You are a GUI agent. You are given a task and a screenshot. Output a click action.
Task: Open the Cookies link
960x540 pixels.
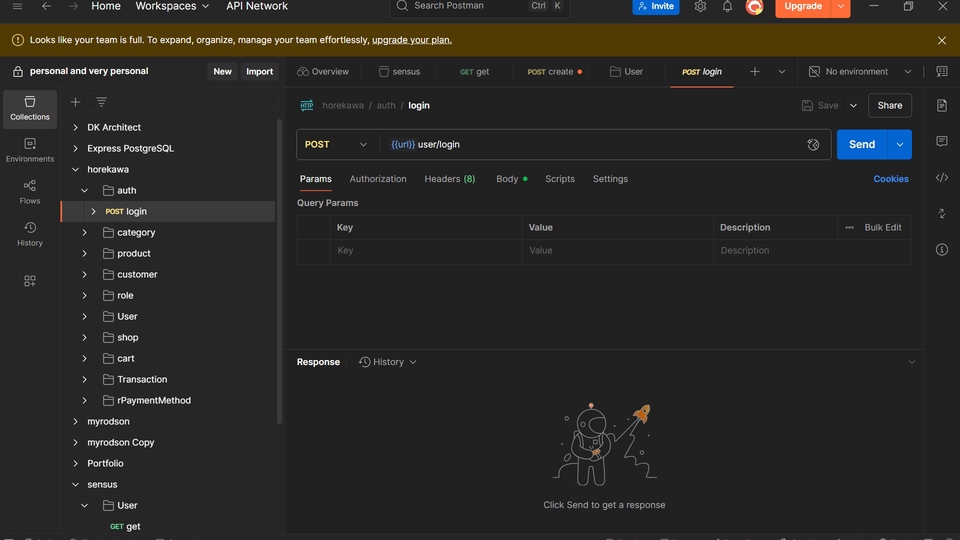pos(890,179)
